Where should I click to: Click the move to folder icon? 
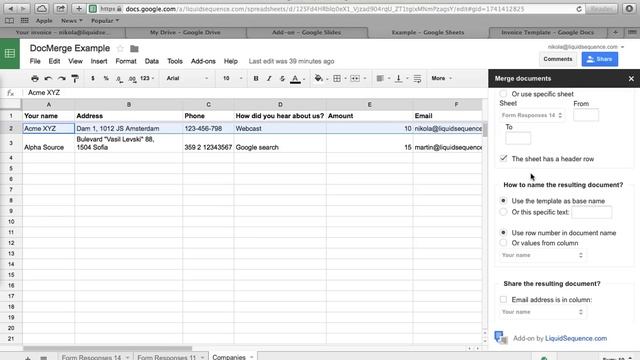[x=134, y=49]
